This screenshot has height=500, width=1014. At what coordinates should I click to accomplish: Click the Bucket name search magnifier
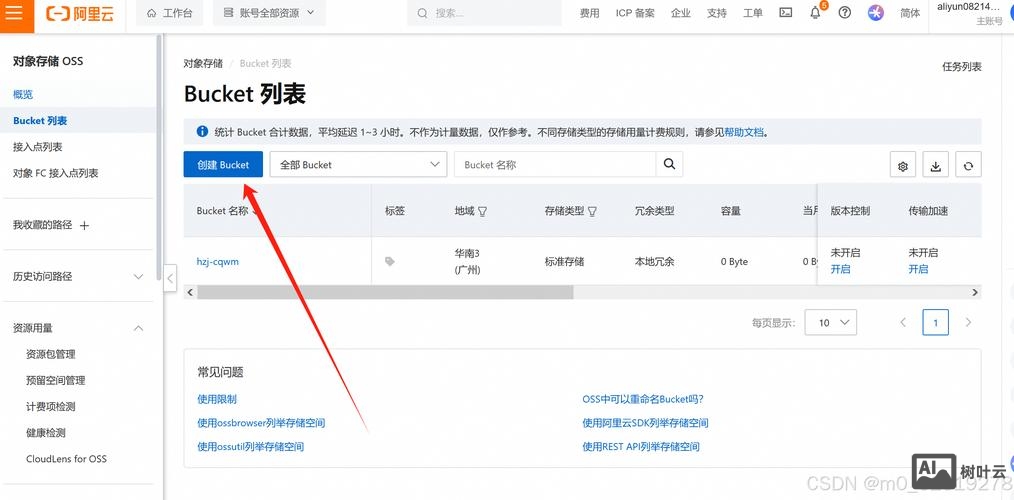click(669, 164)
